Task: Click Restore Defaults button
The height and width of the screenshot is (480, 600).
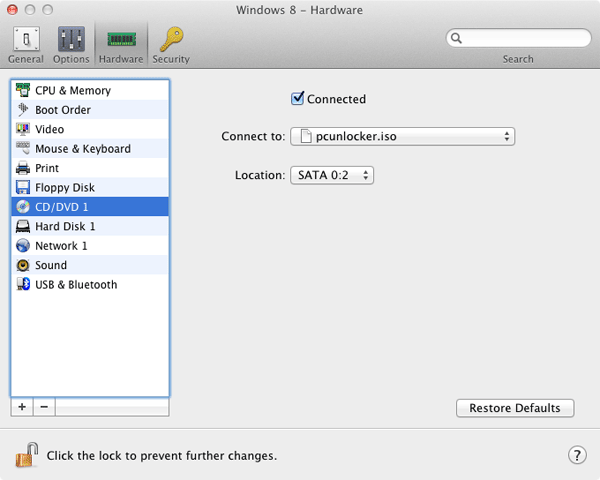Action: (515, 408)
